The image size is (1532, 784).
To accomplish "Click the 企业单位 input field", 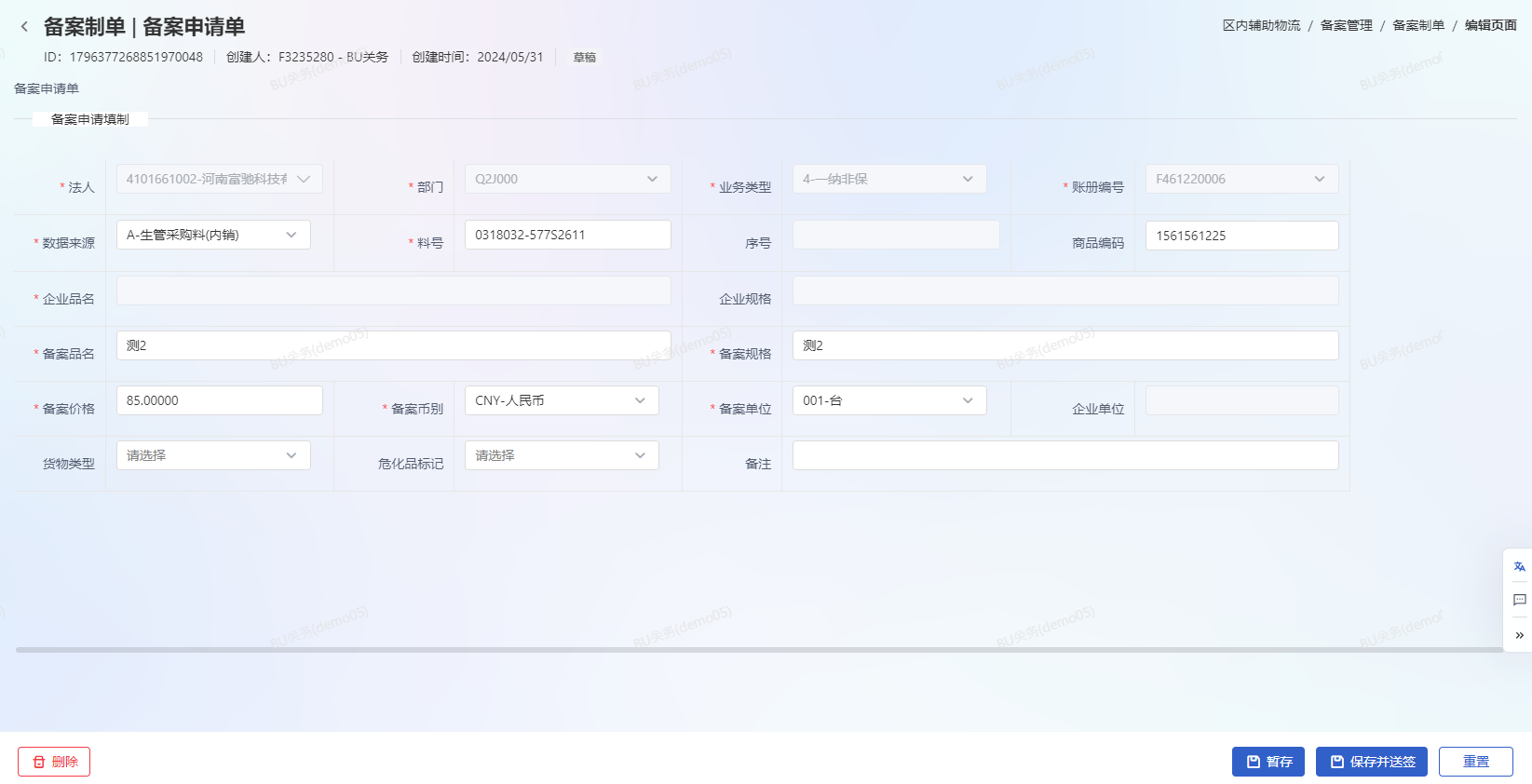I will tap(1242, 400).
